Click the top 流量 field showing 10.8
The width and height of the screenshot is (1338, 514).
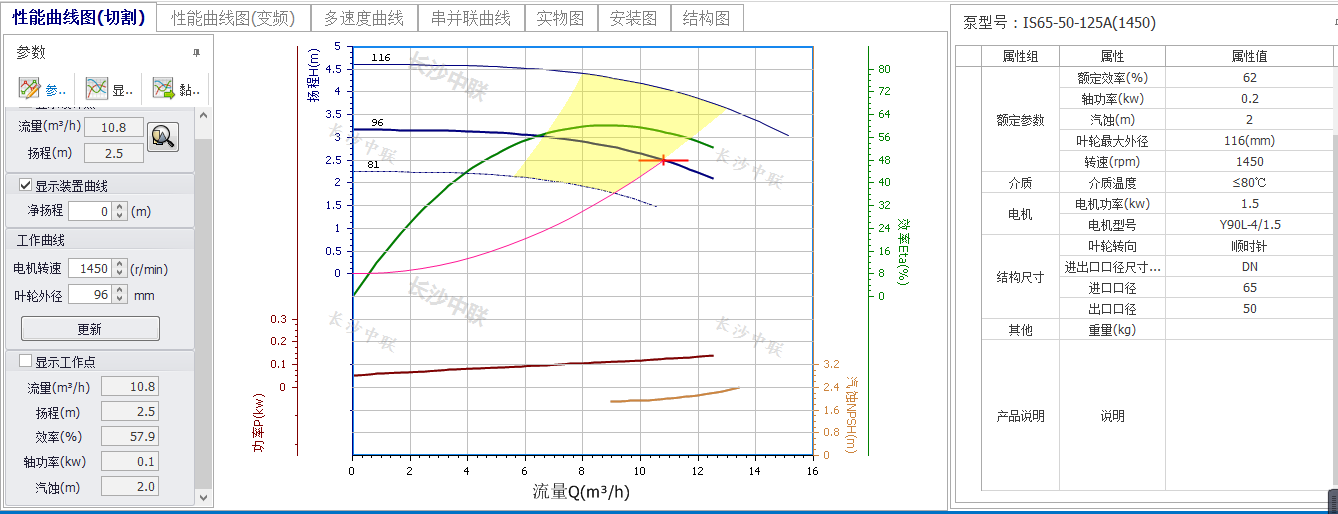(x=114, y=127)
